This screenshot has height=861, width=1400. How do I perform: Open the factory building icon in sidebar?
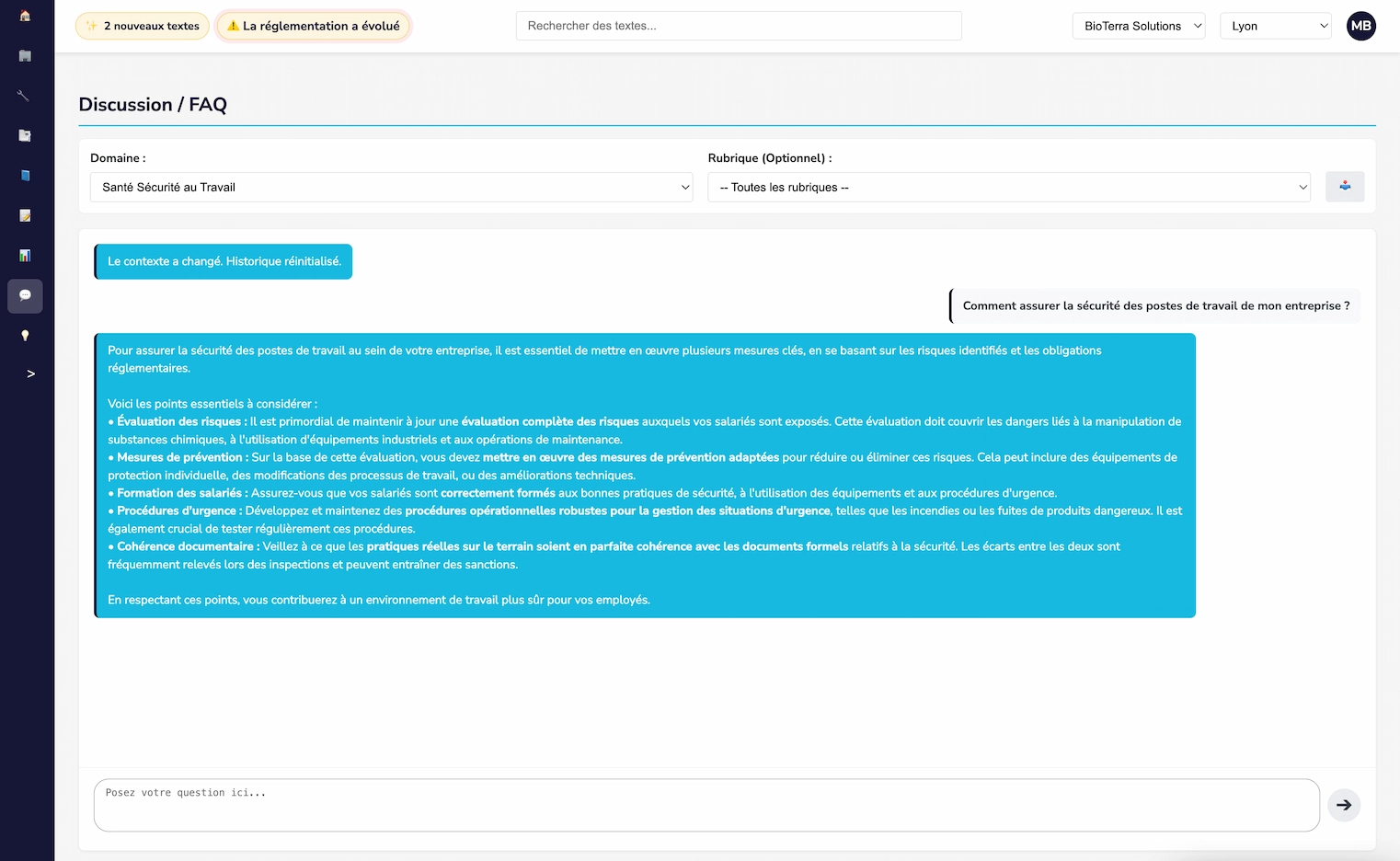click(25, 56)
